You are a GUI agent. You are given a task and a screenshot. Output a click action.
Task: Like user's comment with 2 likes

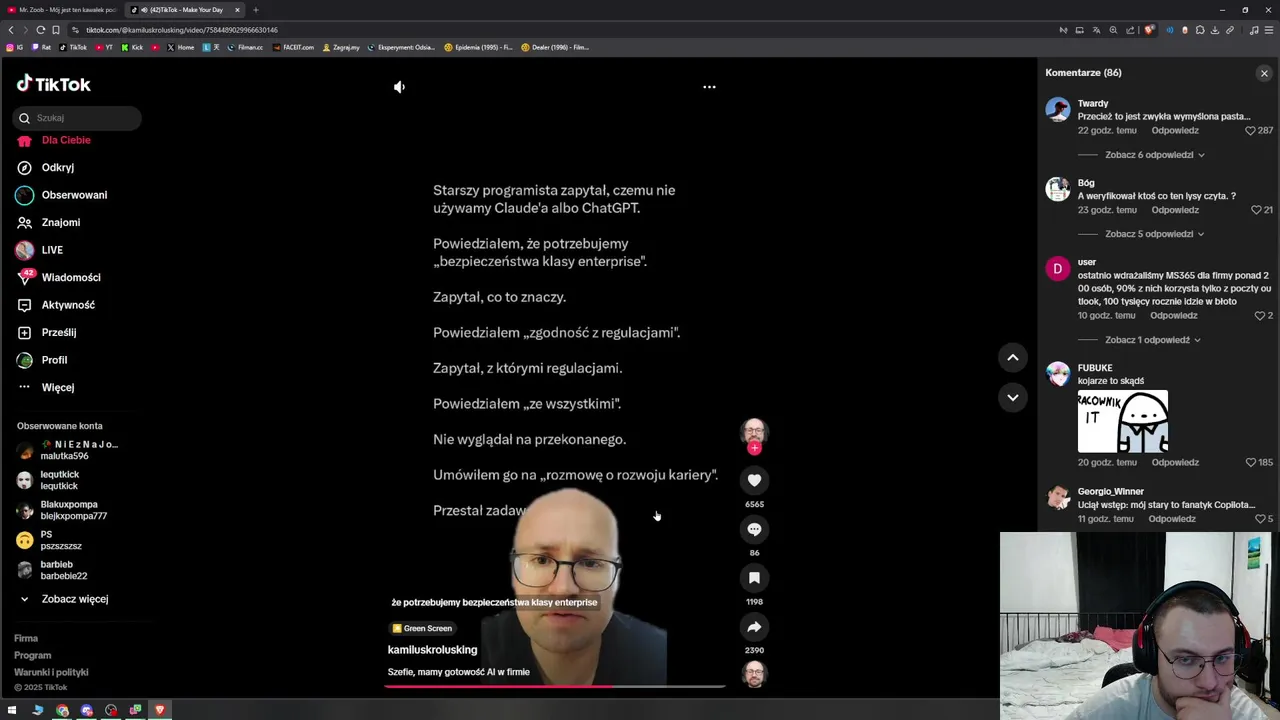click(x=1260, y=316)
